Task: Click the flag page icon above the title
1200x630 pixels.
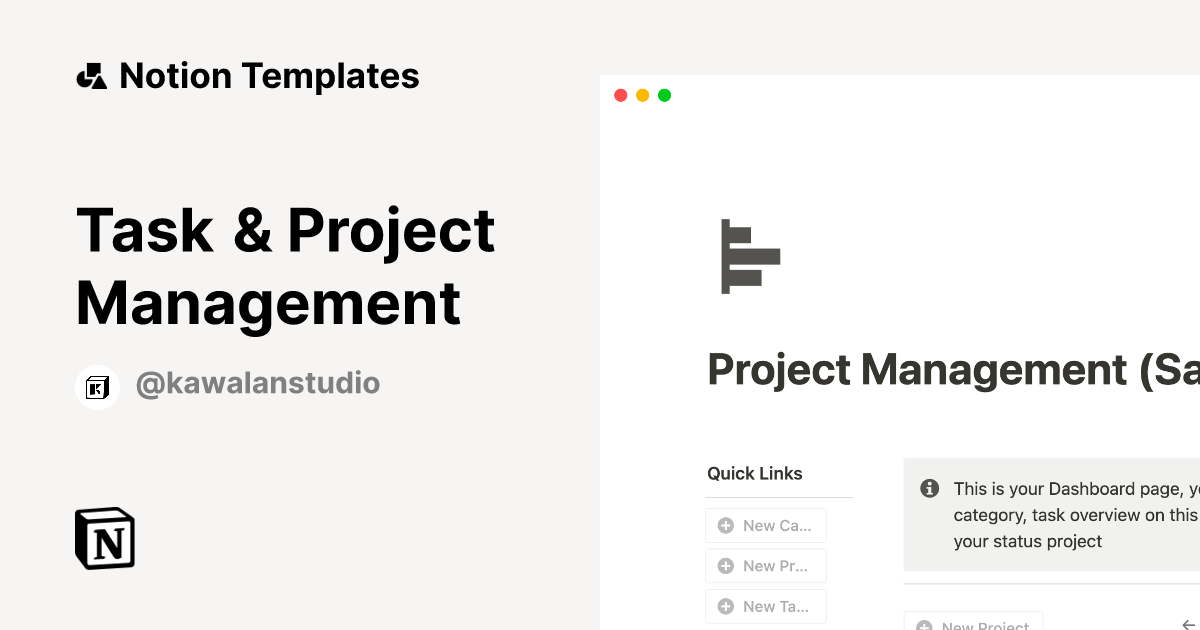Action: 750,257
